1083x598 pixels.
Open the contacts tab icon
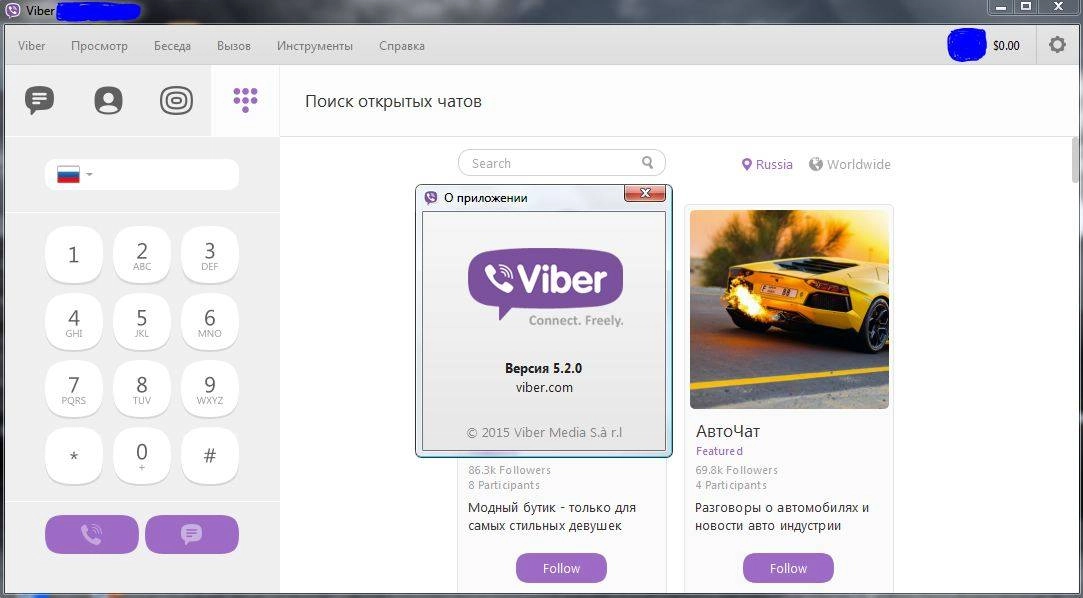108,101
